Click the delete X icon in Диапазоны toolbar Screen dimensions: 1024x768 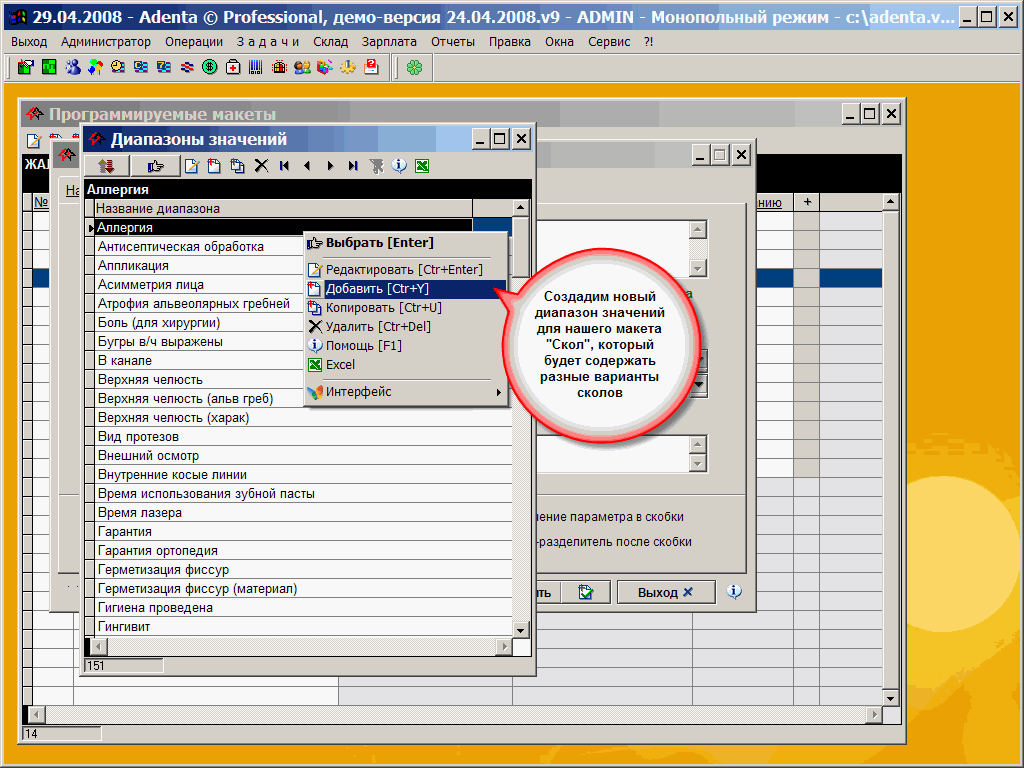pos(261,166)
